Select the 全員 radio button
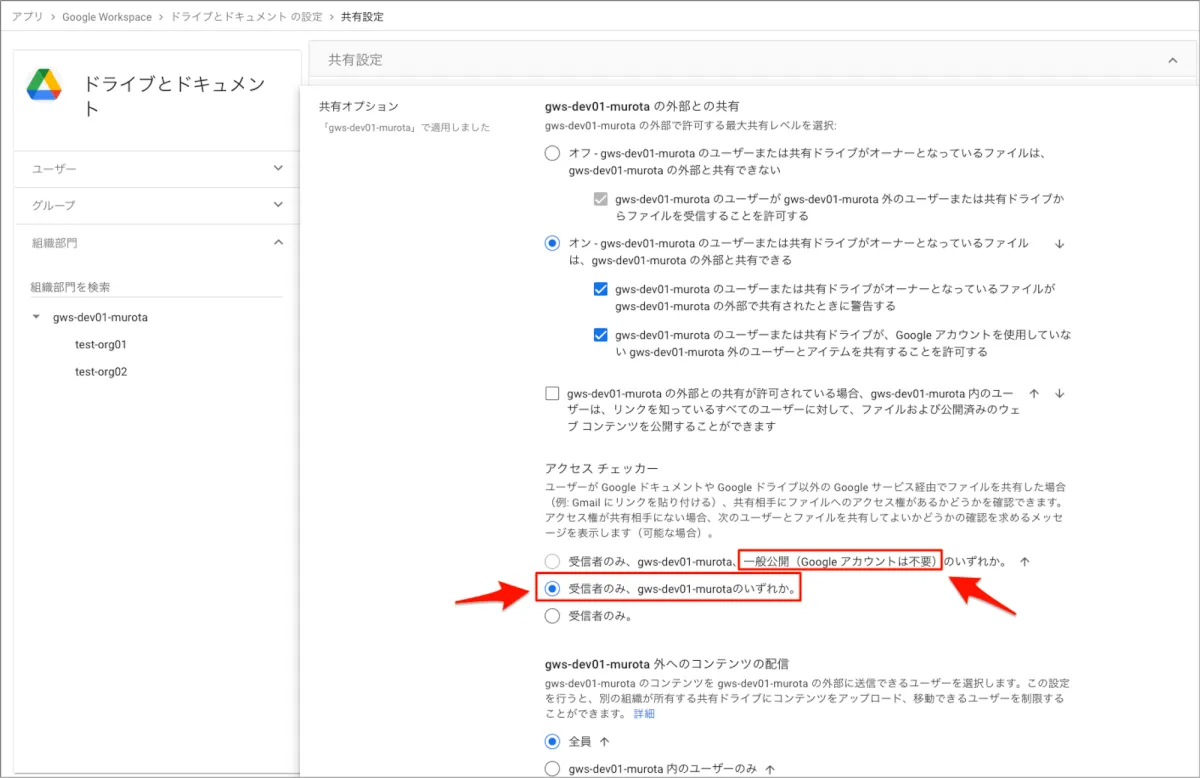1200x778 pixels. [x=552, y=742]
